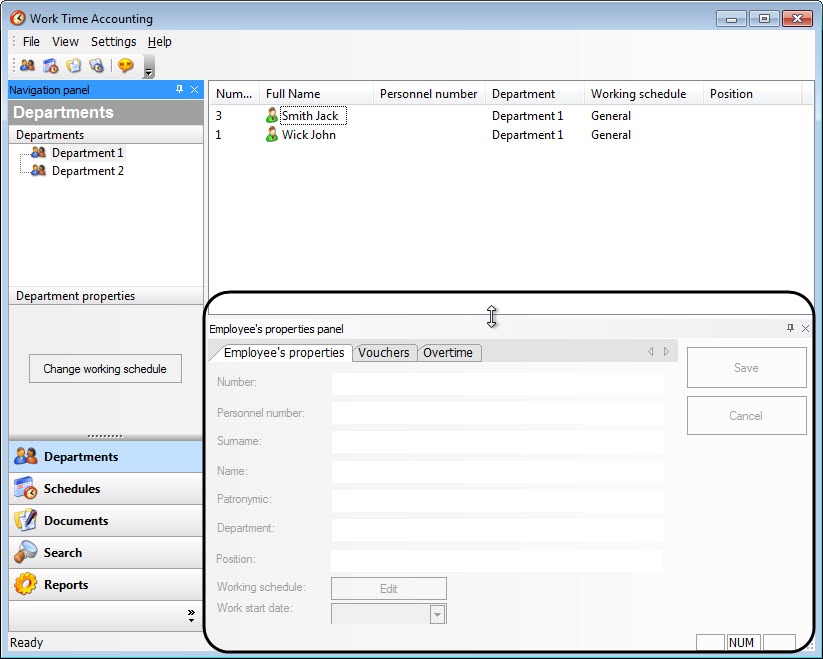The height and width of the screenshot is (659, 823).
Task: Pin the Navigation panel
Action: coord(179,90)
